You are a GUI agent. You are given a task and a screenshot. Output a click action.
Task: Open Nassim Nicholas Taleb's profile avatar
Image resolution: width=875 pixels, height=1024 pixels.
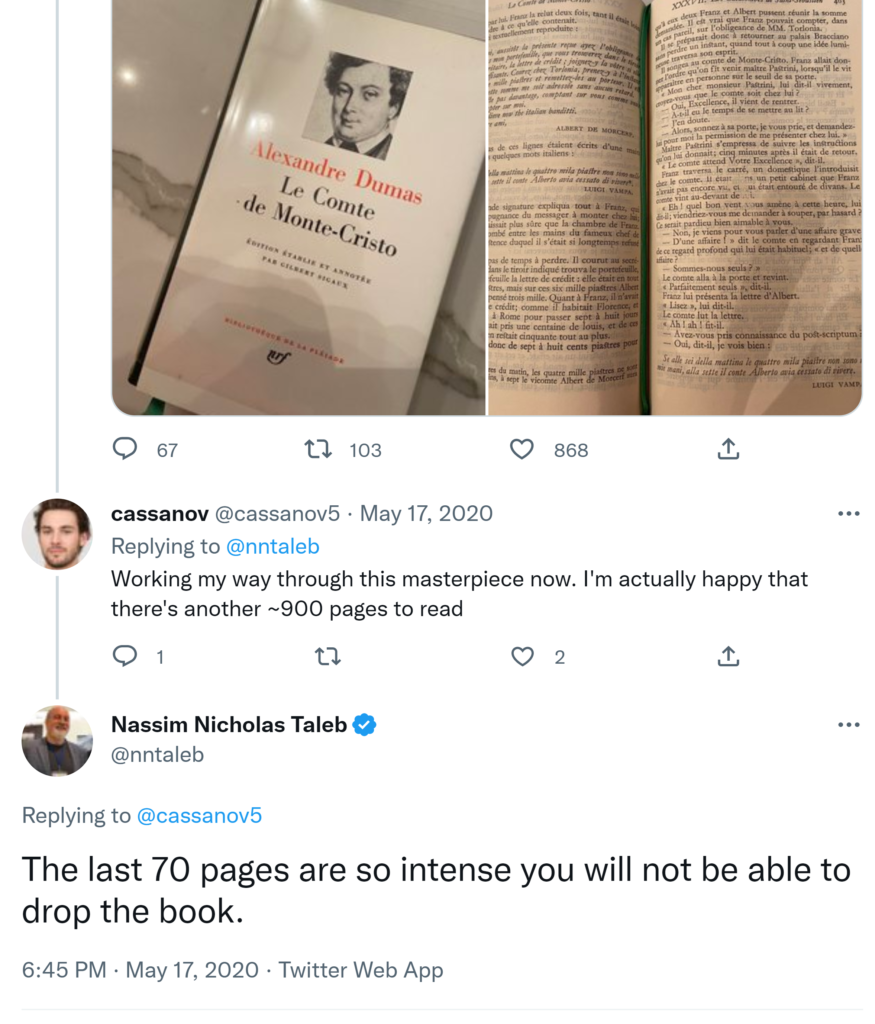coord(57,741)
